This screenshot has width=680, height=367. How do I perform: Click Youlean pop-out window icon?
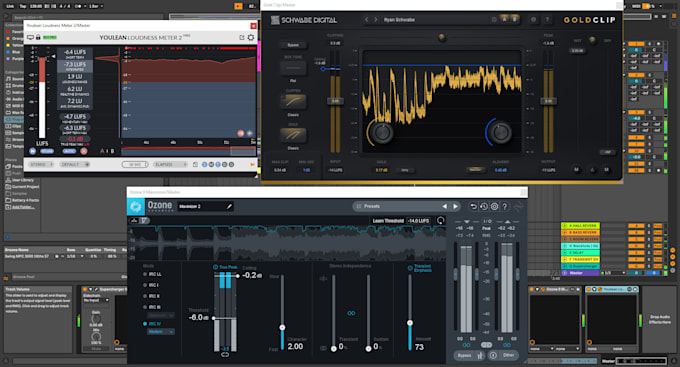(x=242, y=38)
